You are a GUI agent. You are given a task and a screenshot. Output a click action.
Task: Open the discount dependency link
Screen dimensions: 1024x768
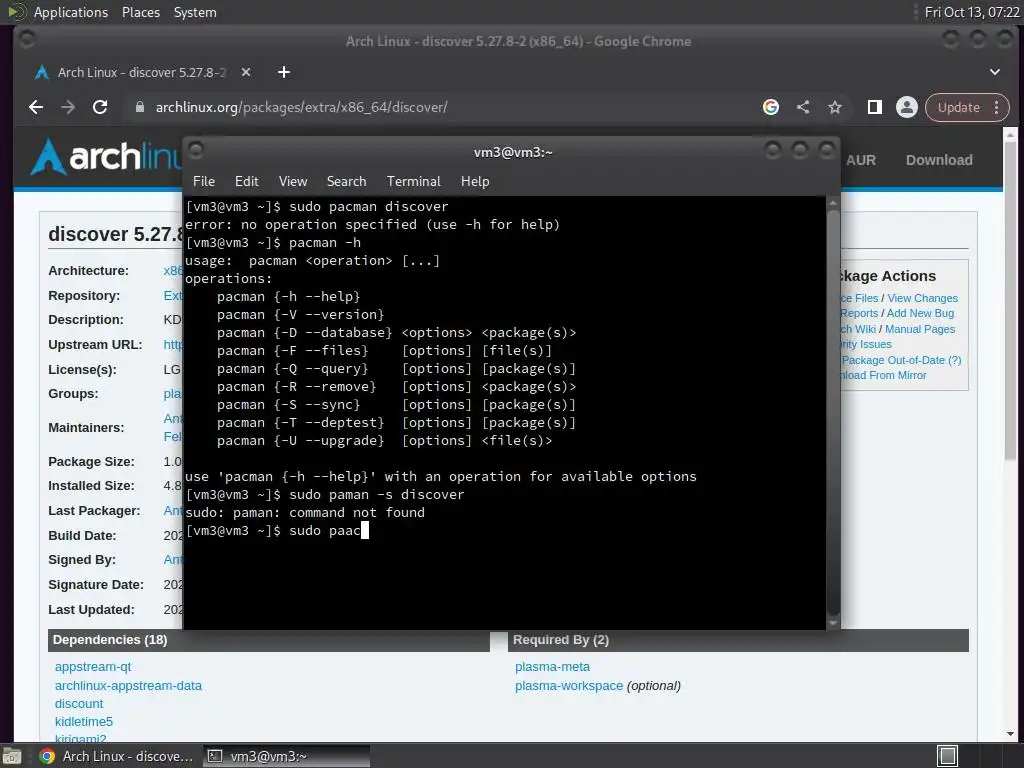[x=79, y=703]
